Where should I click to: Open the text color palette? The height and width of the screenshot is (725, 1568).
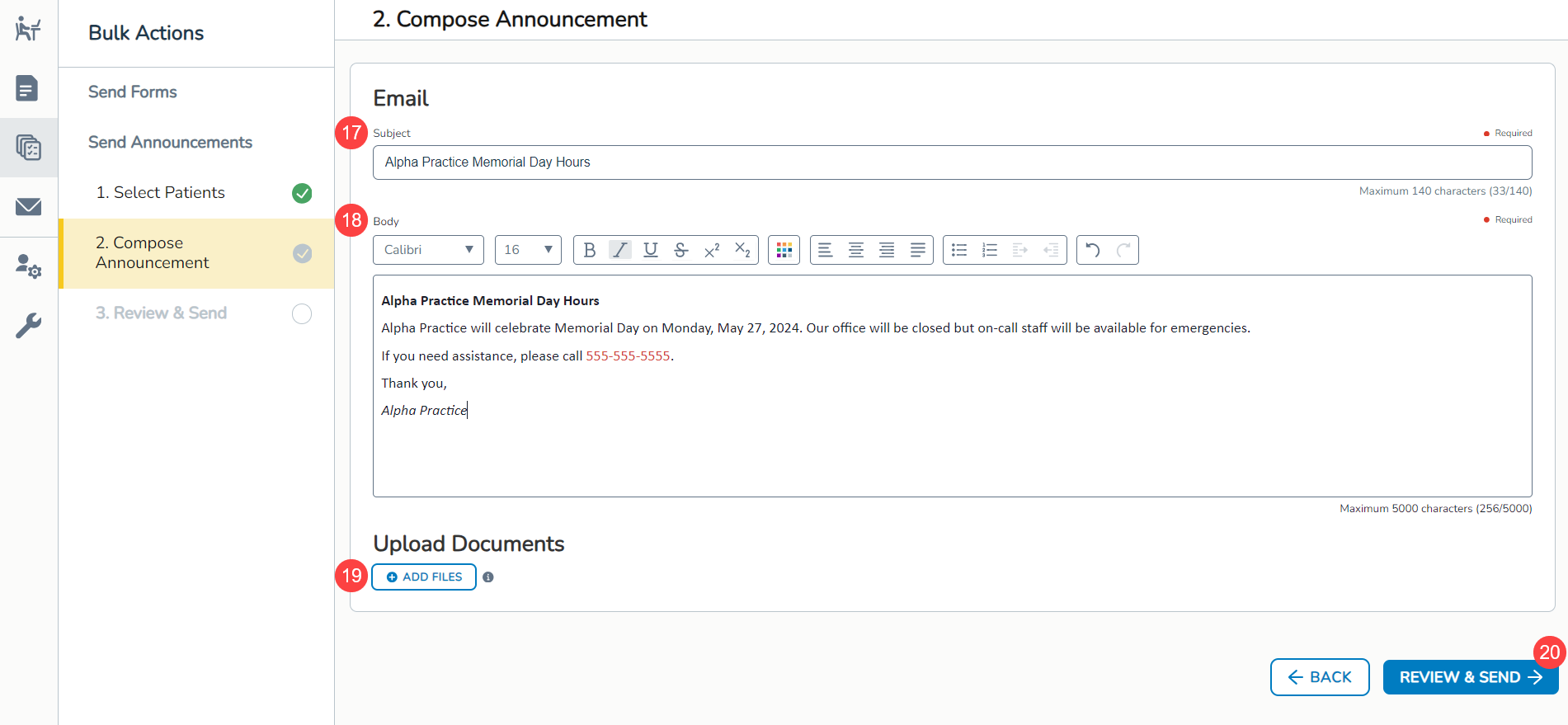pos(784,250)
